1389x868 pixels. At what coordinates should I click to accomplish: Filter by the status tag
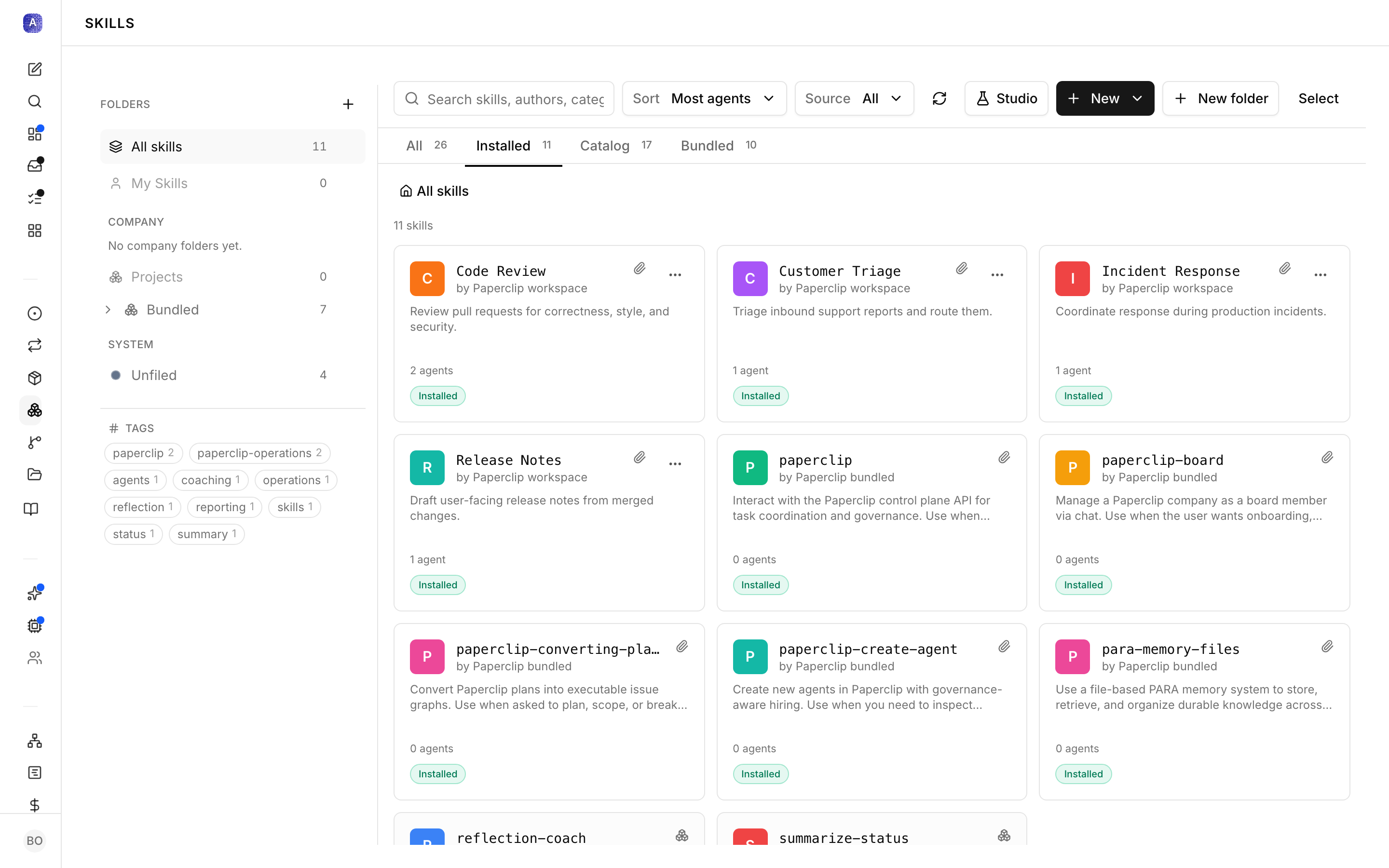click(x=134, y=534)
